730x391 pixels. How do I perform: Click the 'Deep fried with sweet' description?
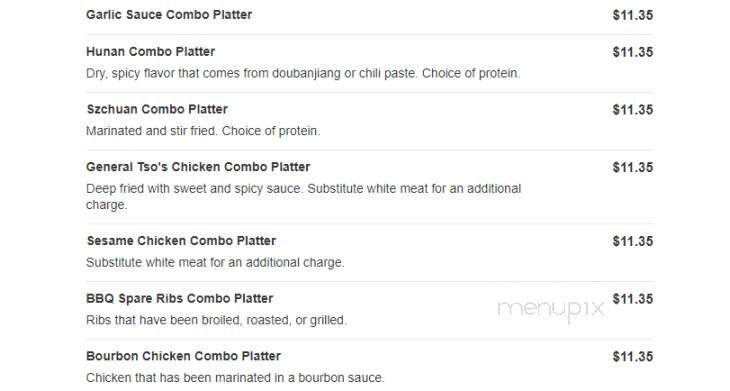304,196
